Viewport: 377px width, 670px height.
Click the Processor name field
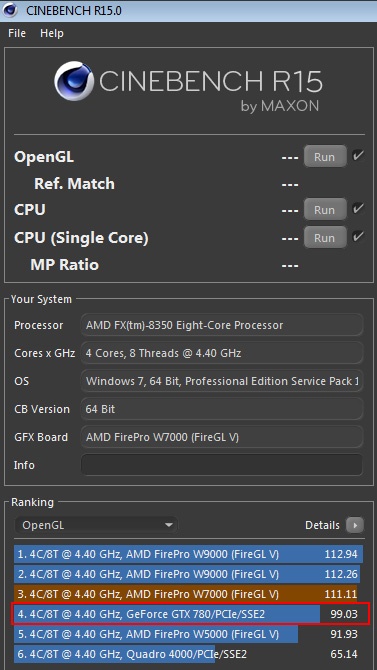click(x=222, y=325)
